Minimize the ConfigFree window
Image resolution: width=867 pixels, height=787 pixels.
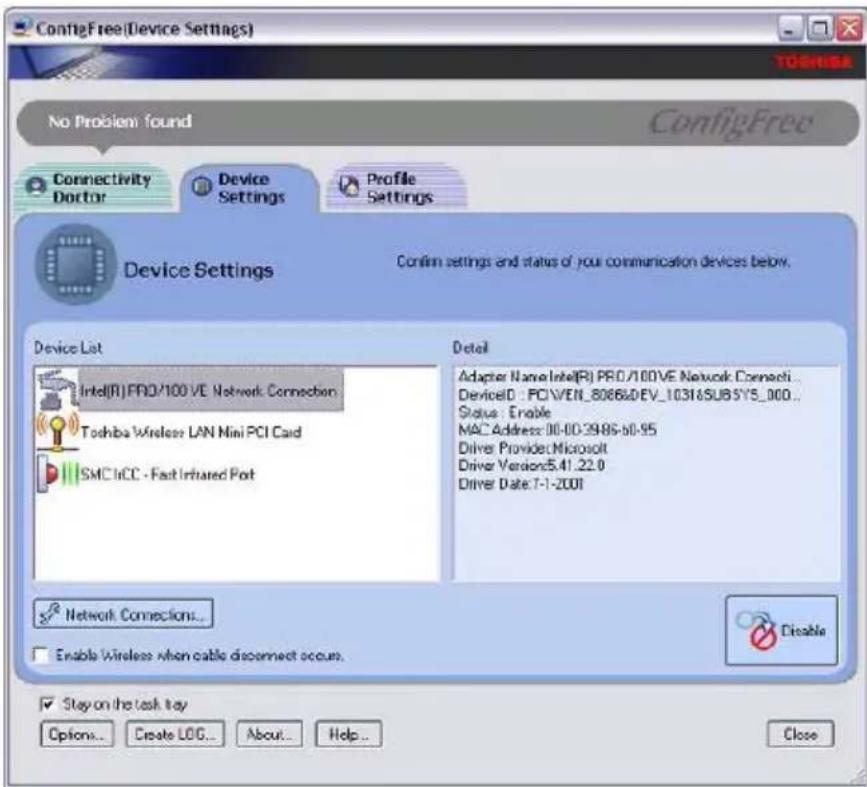[x=790, y=28]
